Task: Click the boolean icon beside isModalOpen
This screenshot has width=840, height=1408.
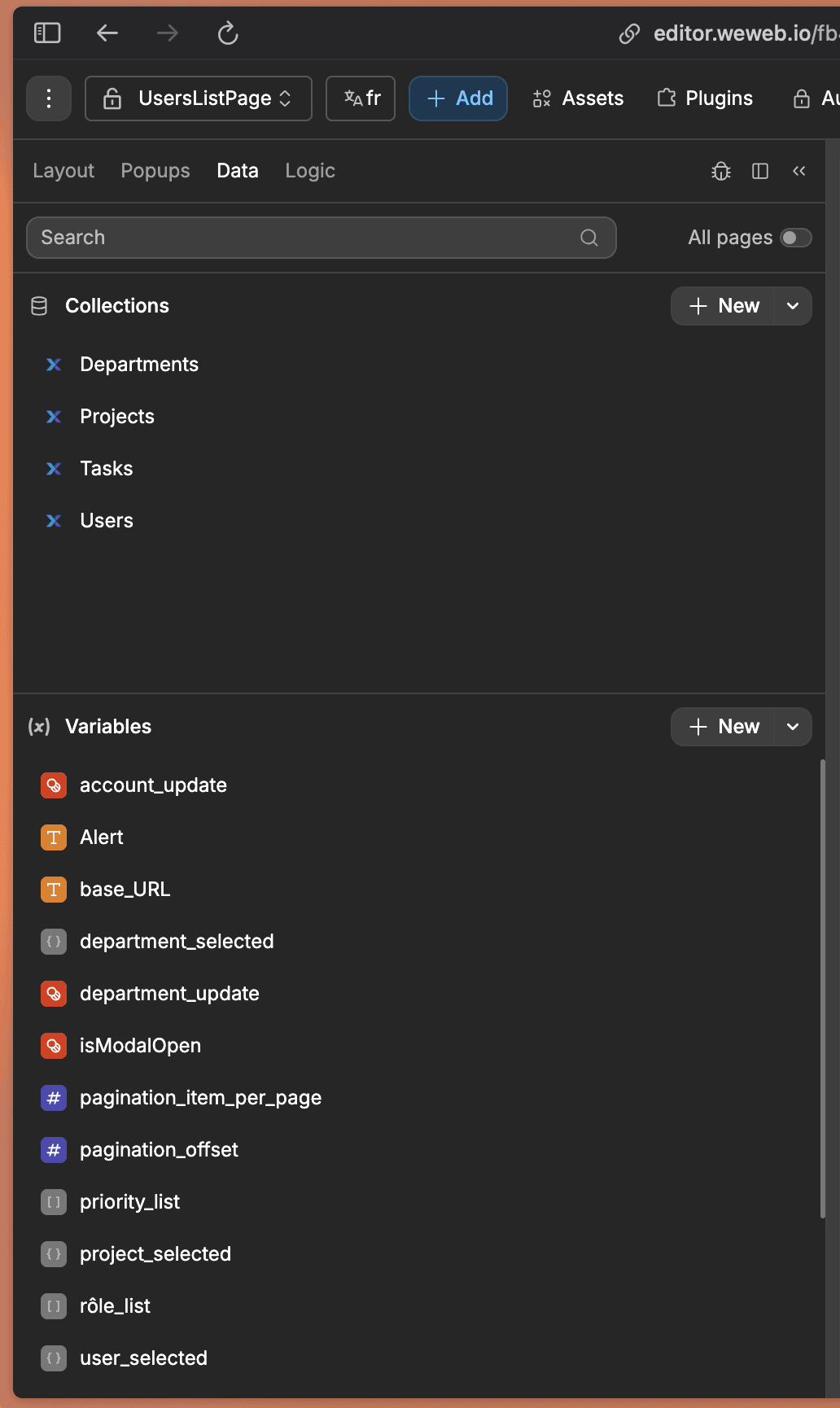Action: [54, 1046]
